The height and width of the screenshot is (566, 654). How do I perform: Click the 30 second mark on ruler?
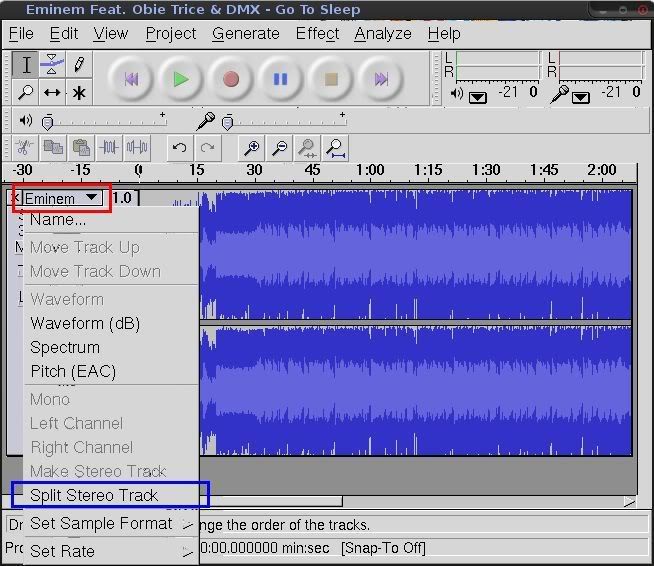tap(254, 170)
